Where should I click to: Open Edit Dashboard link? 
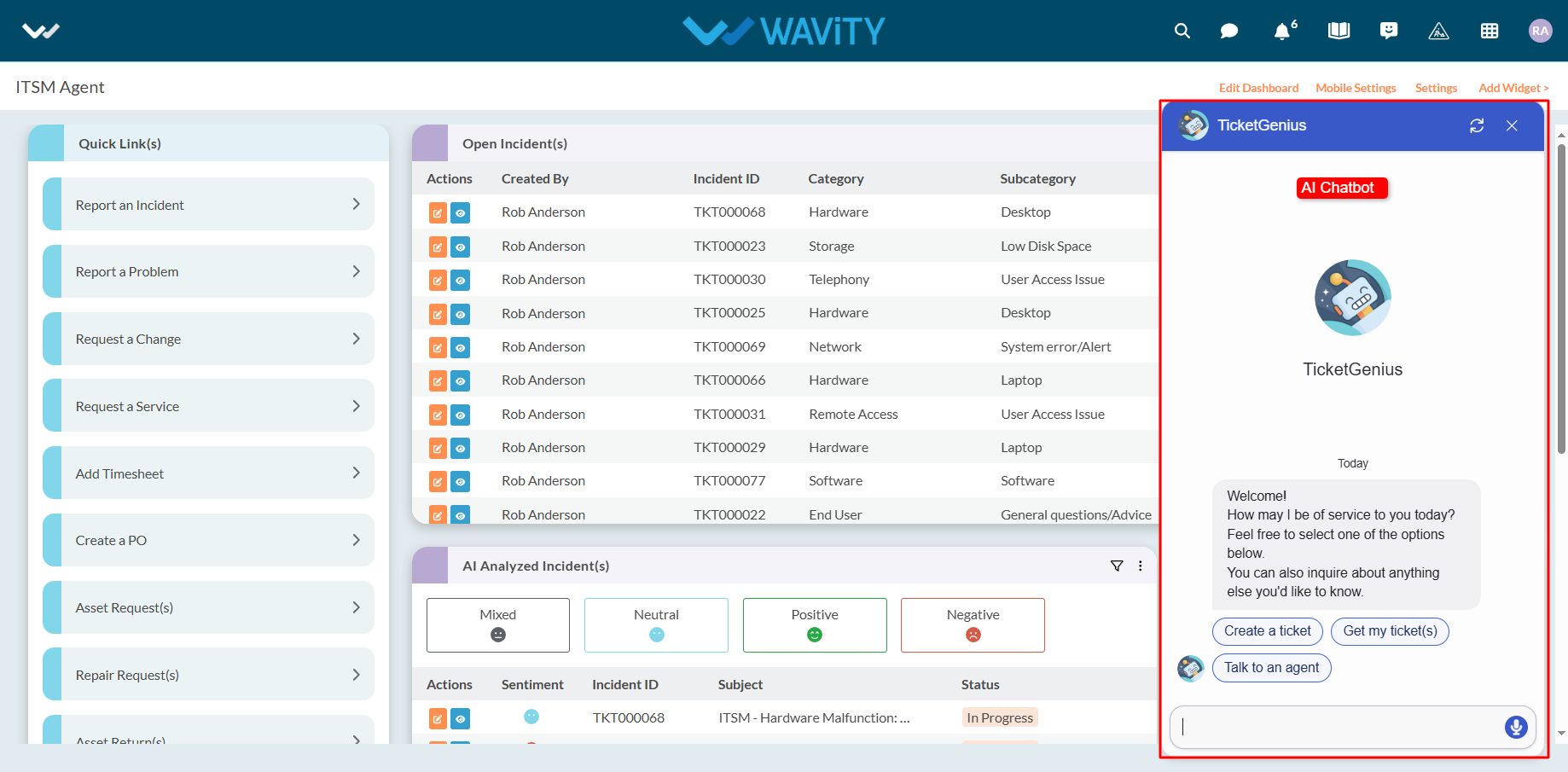pyautogui.click(x=1258, y=88)
